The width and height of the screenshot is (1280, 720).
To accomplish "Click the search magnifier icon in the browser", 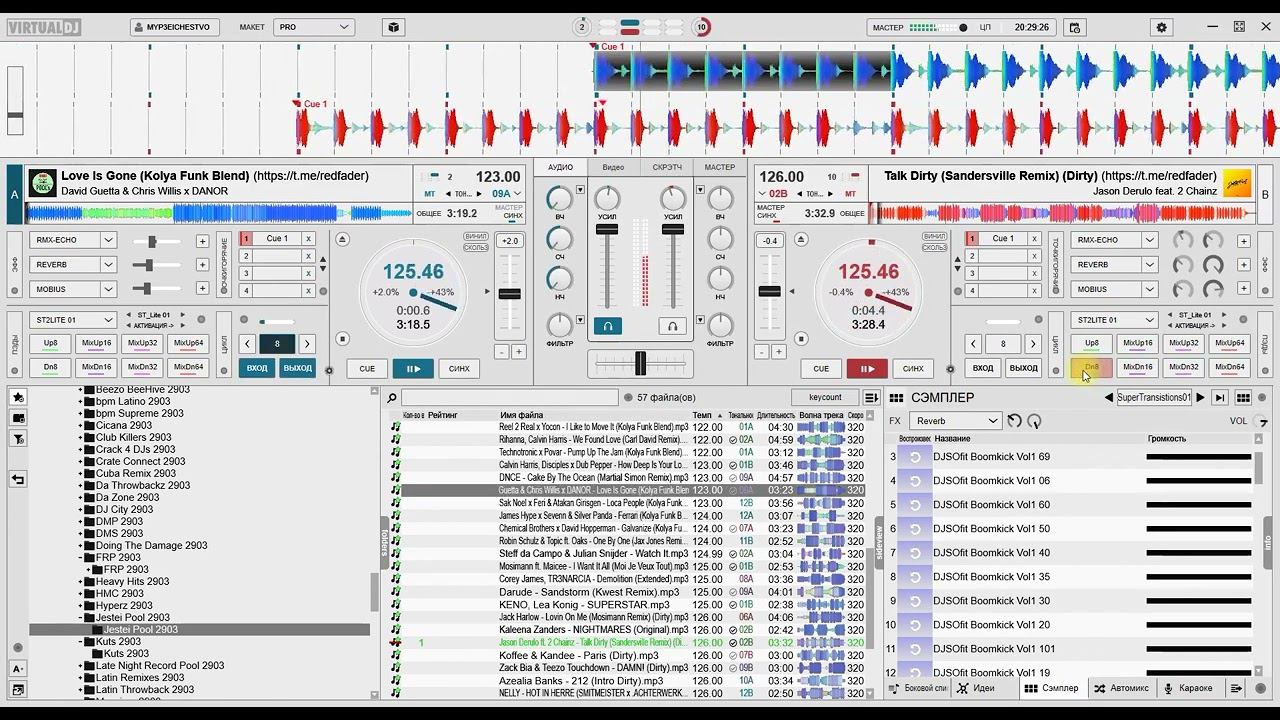I will point(392,398).
